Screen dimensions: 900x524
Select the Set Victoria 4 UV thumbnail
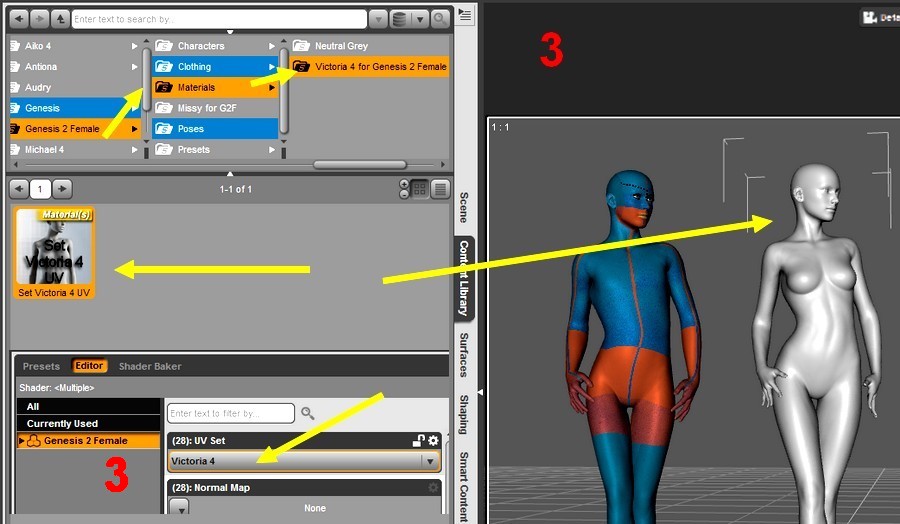point(54,253)
